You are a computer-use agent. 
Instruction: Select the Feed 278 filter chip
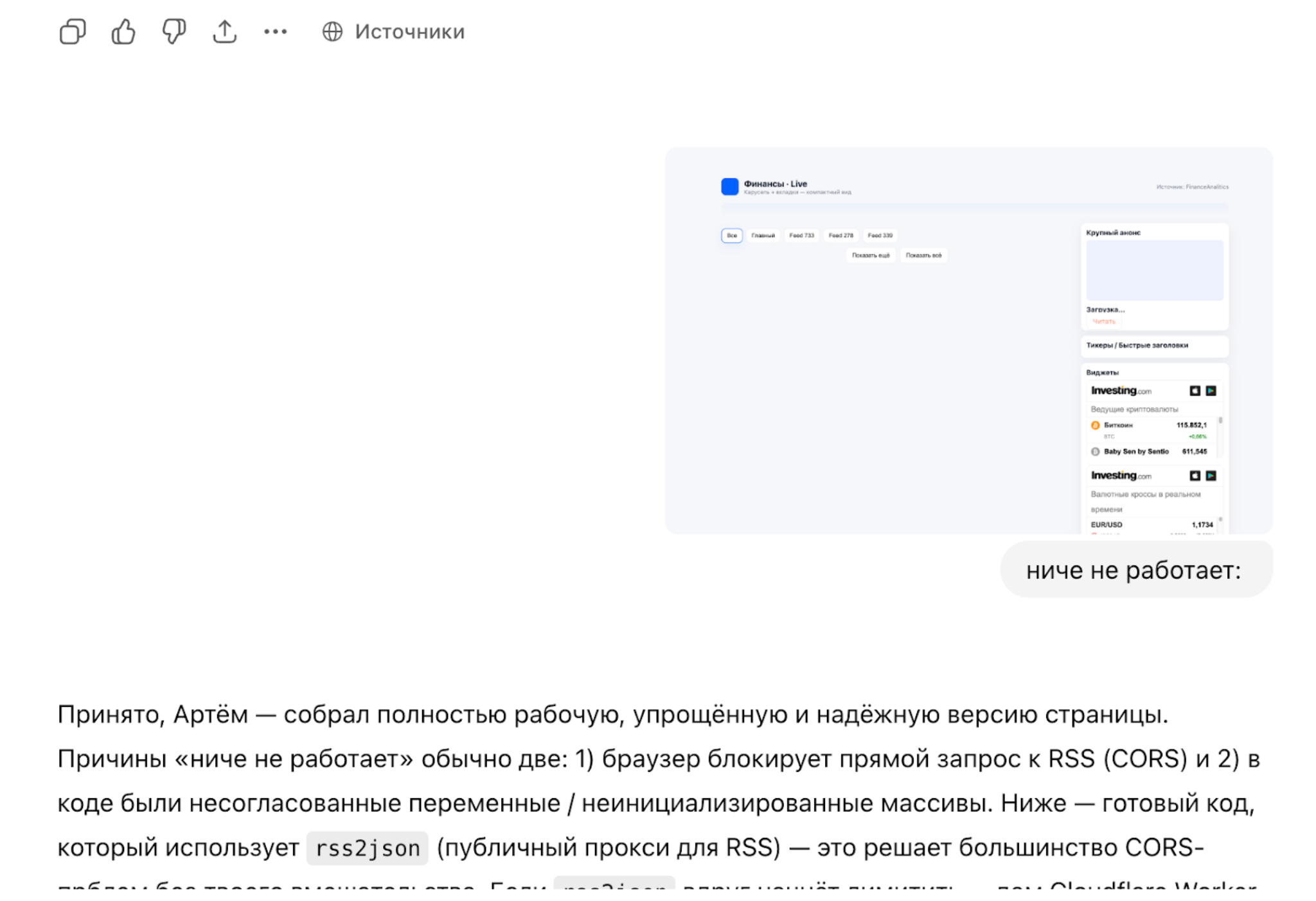click(x=841, y=236)
